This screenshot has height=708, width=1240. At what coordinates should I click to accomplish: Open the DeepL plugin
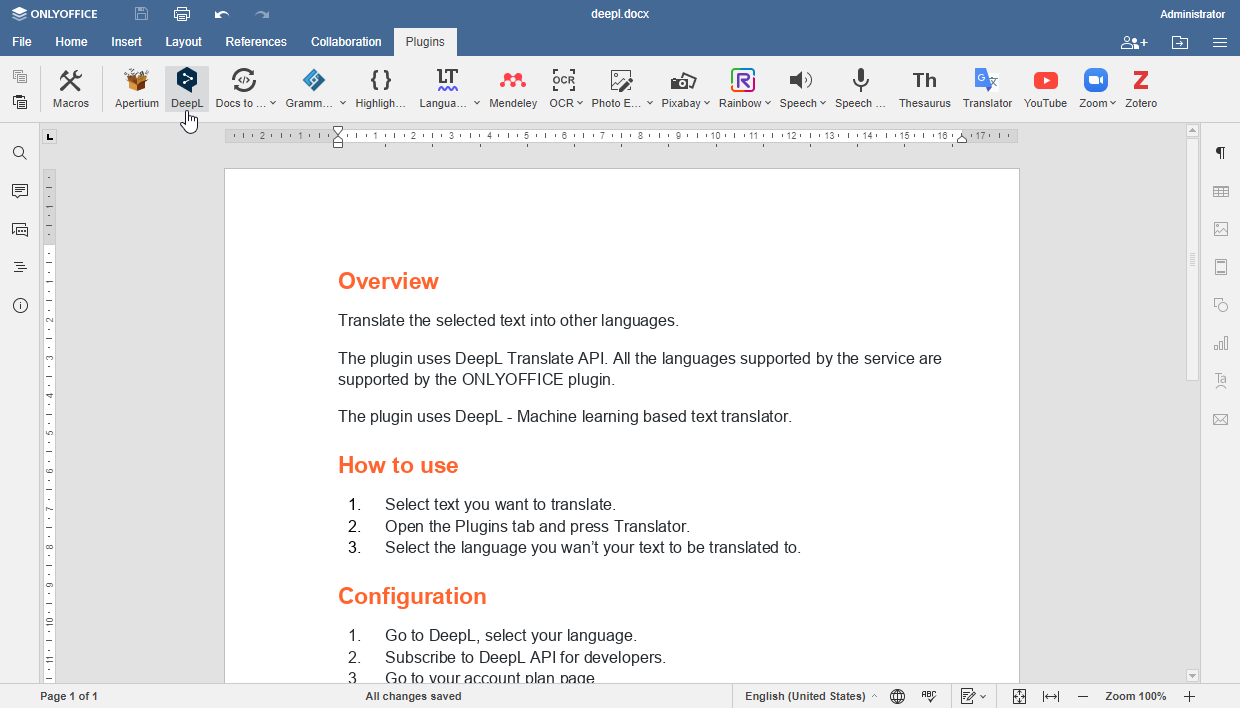[187, 89]
